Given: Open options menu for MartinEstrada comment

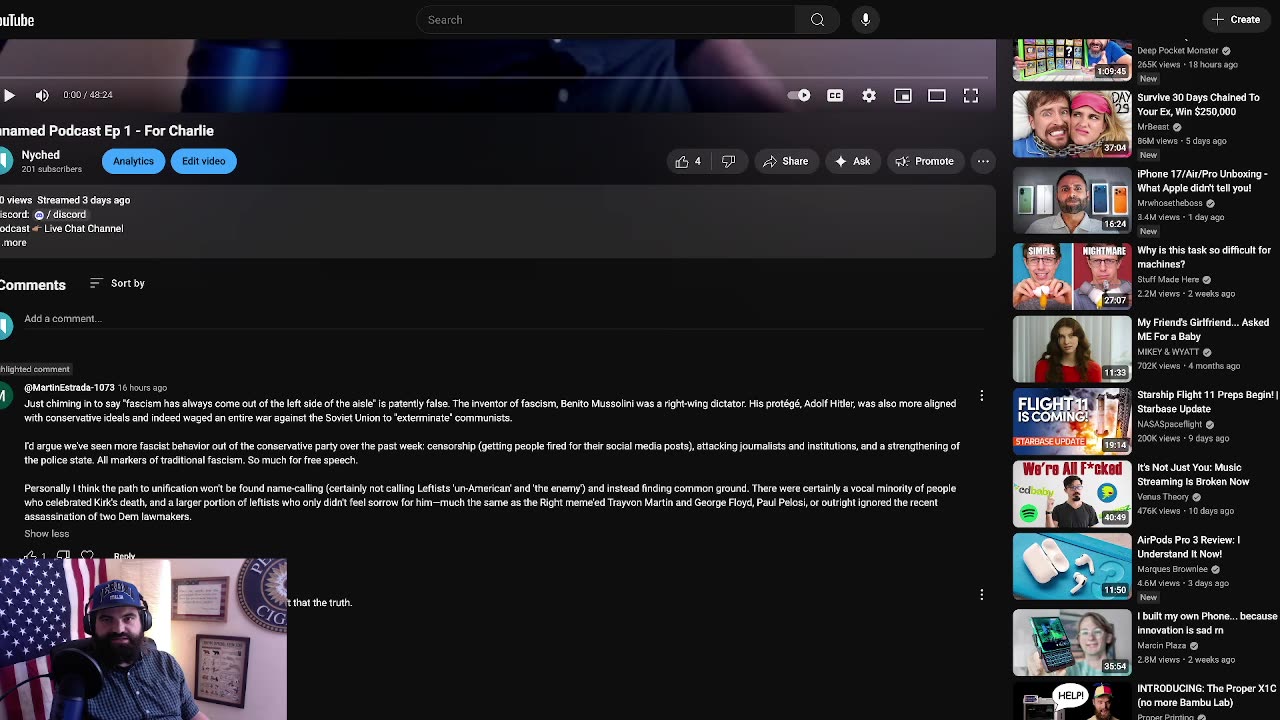Looking at the screenshot, I should 982,396.
